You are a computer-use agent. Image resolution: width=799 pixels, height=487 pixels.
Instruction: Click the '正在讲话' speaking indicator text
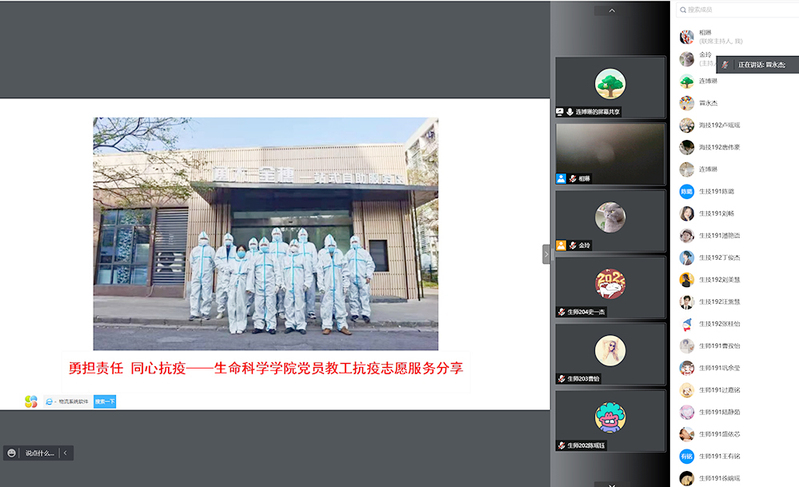[x=761, y=65]
